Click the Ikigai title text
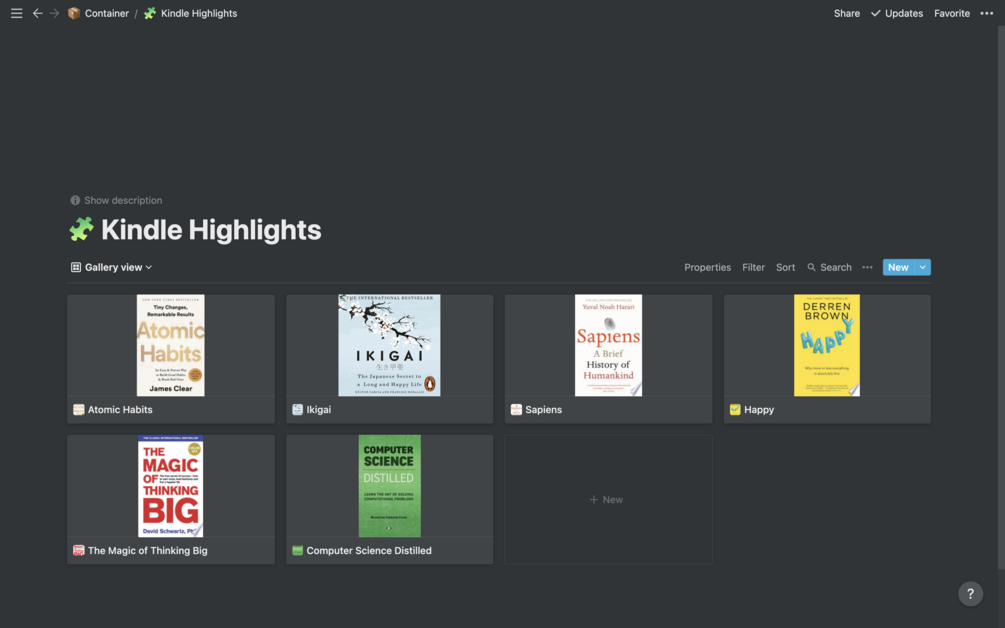Viewport: 1005px width, 628px height. click(x=319, y=409)
